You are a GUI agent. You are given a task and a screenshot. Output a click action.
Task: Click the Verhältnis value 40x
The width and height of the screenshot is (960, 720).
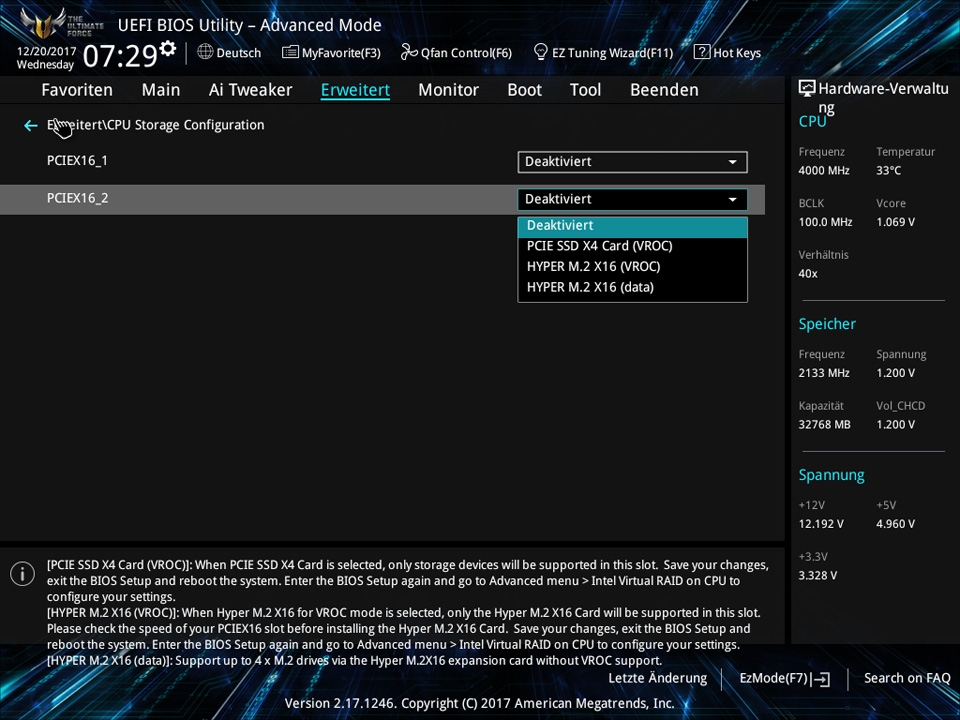(808, 274)
